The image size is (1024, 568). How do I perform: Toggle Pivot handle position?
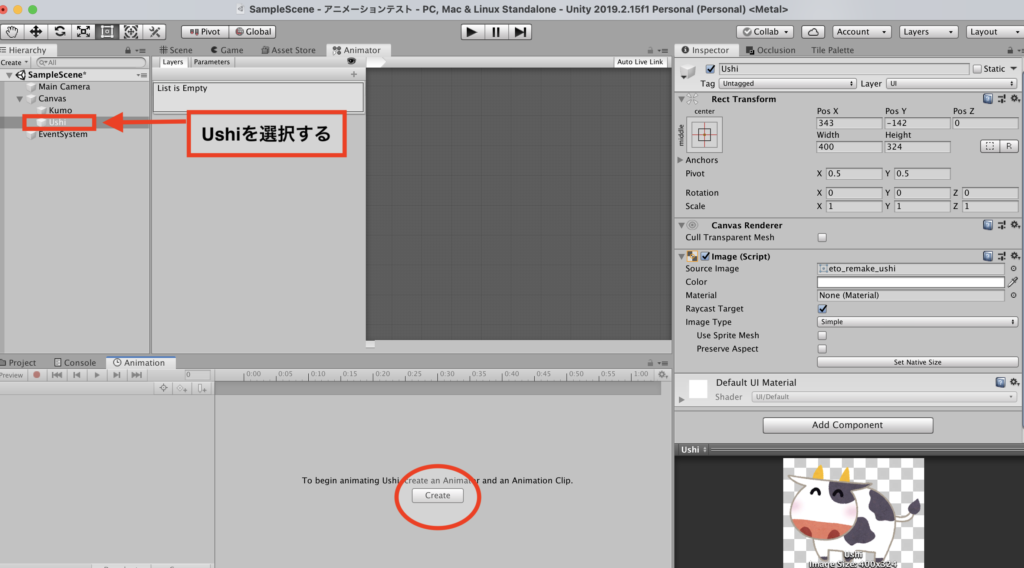(x=205, y=31)
